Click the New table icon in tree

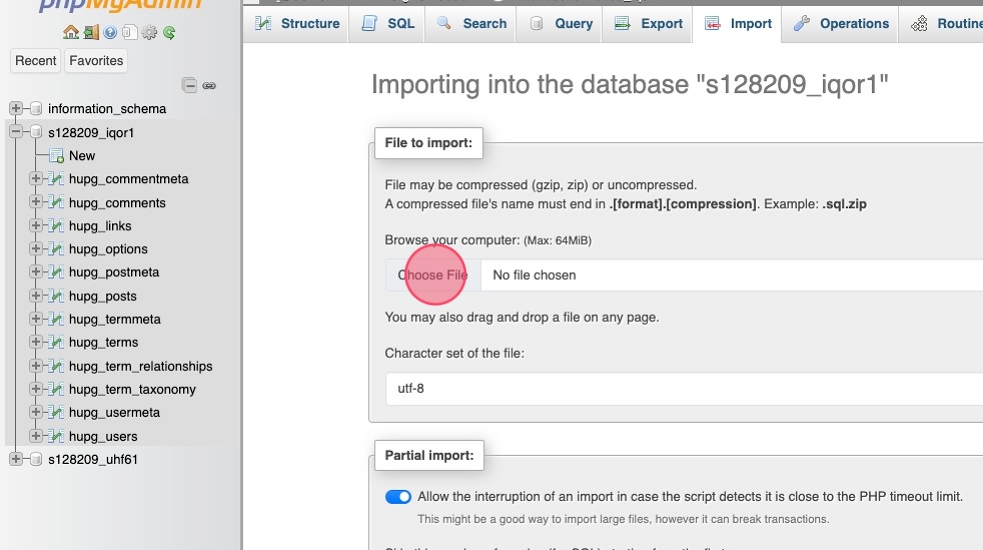56,156
